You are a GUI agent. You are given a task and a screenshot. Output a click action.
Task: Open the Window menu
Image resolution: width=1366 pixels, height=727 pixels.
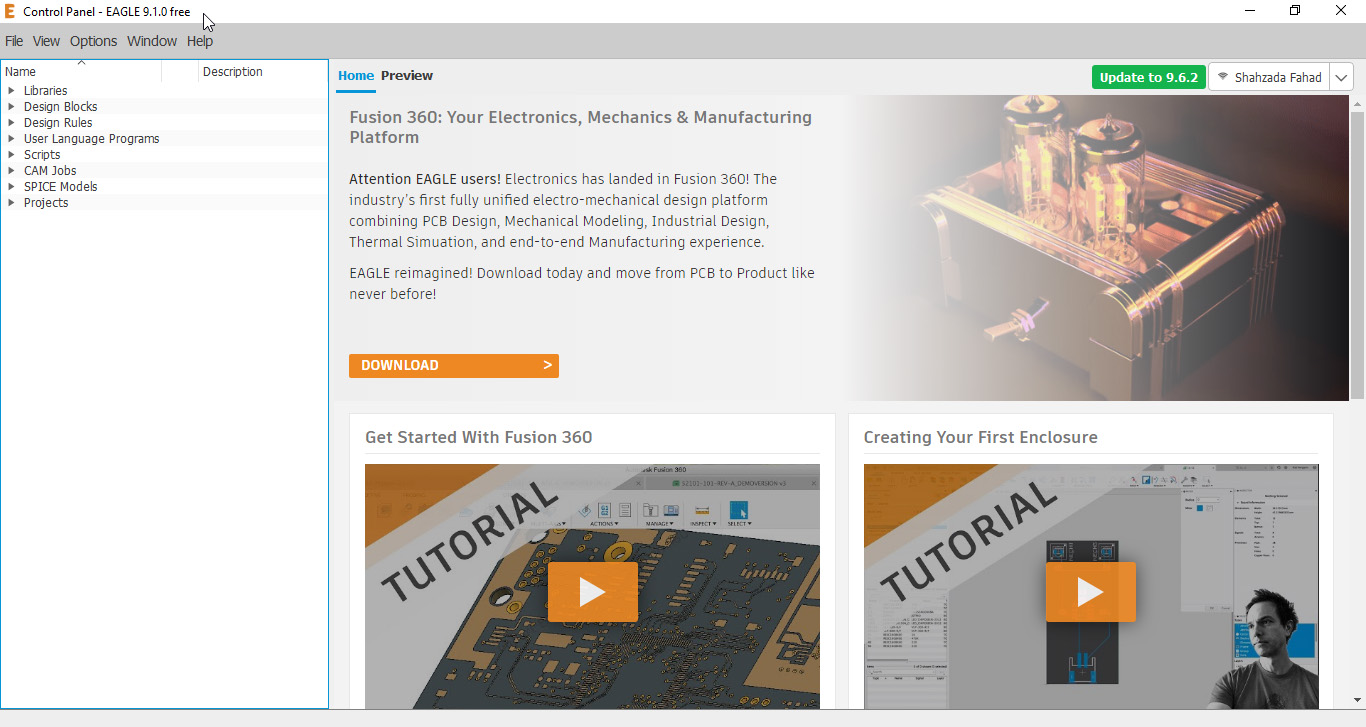pyautogui.click(x=152, y=41)
